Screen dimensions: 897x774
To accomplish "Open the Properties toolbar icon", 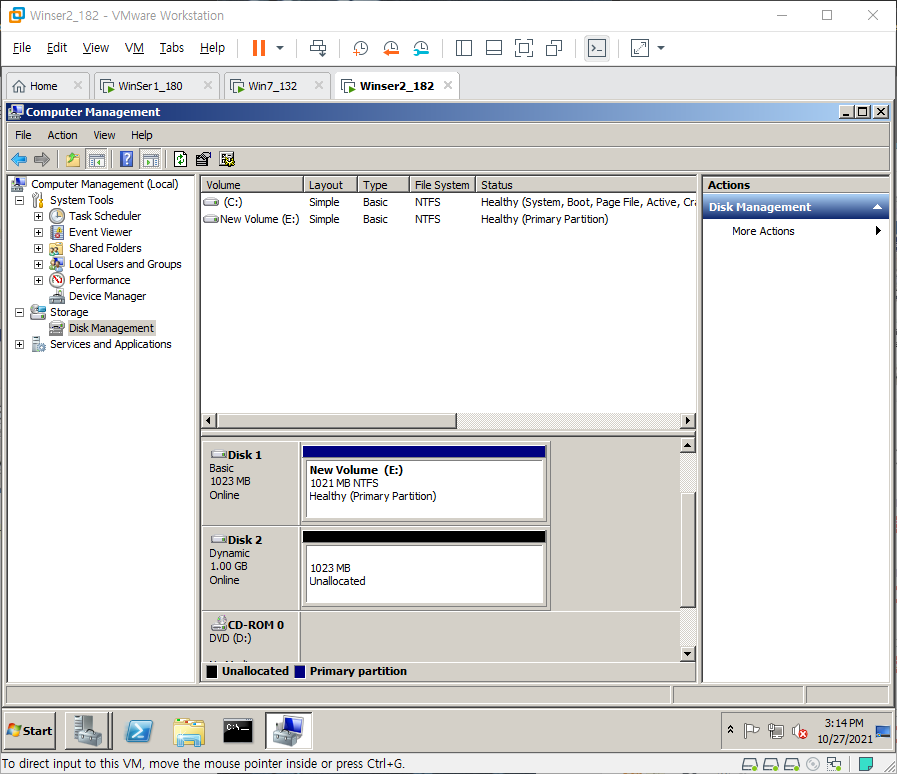I will pos(203,159).
